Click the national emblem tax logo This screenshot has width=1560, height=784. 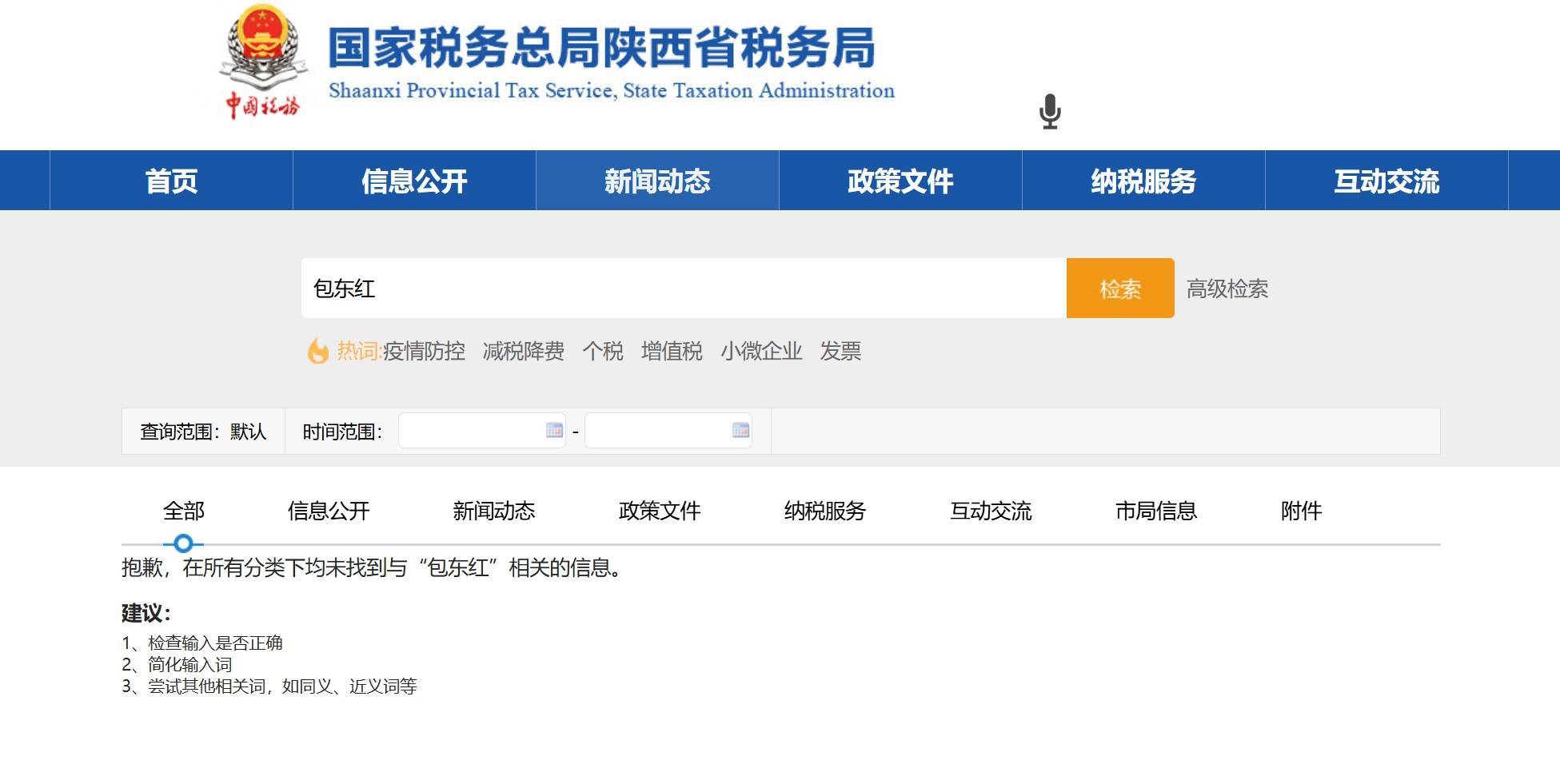pos(261,60)
